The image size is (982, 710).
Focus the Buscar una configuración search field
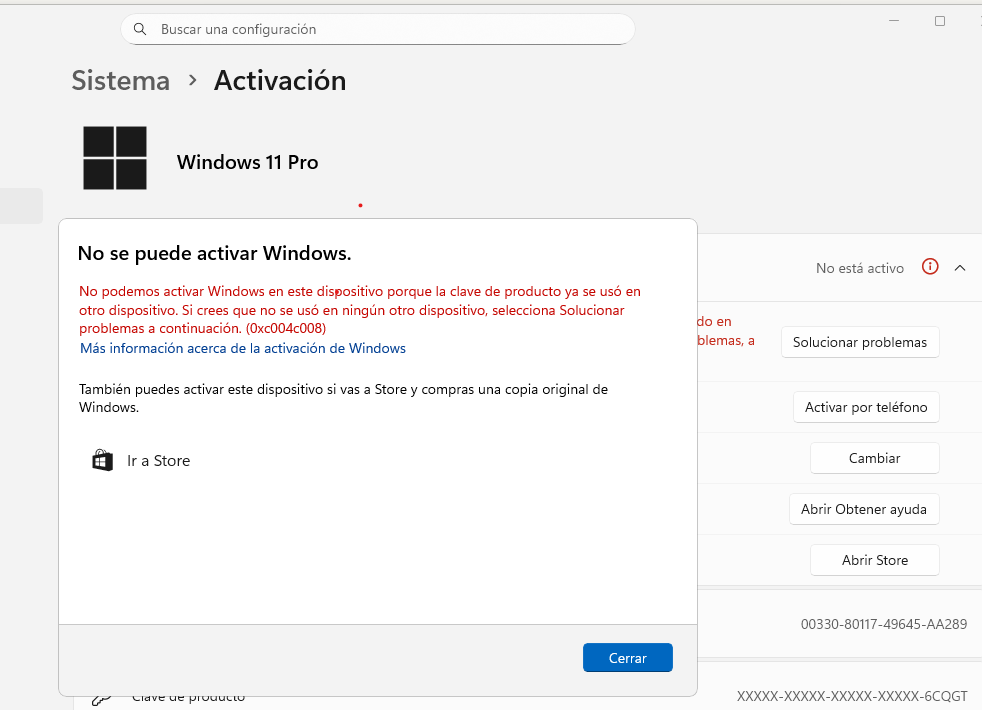378,29
